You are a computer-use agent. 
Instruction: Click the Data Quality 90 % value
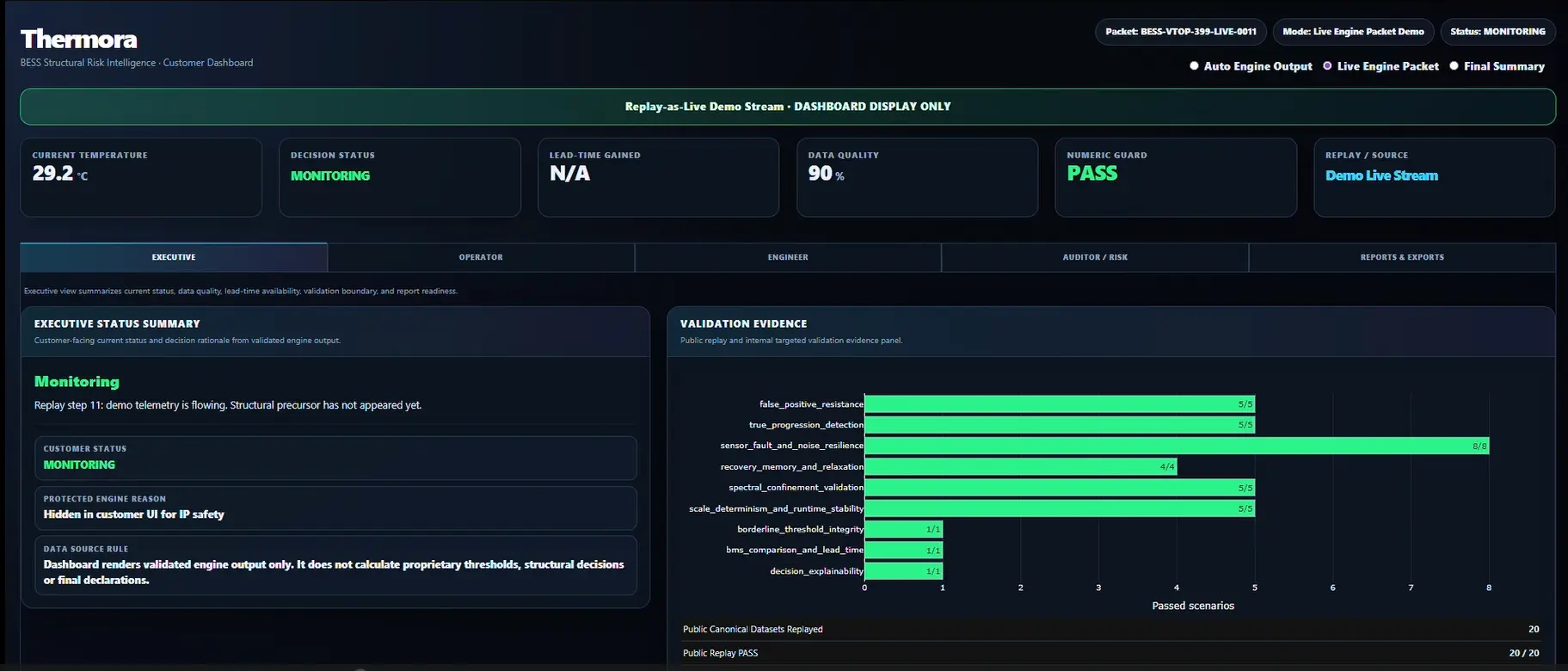coord(826,174)
